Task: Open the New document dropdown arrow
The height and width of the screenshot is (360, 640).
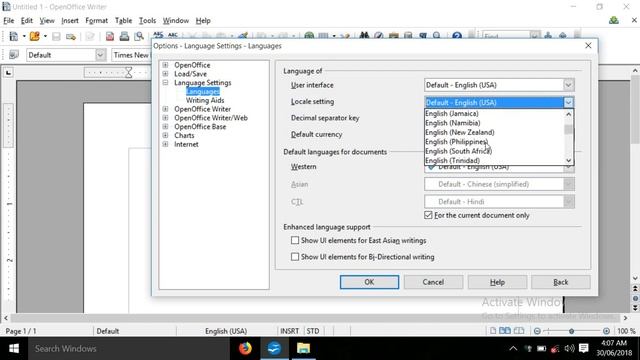Action: (24, 36)
